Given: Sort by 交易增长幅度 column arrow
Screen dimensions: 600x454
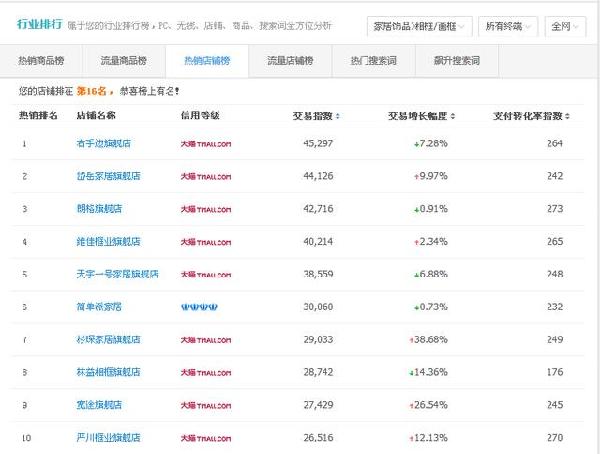Looking at the screenshot, I should [x=453, y=116].
